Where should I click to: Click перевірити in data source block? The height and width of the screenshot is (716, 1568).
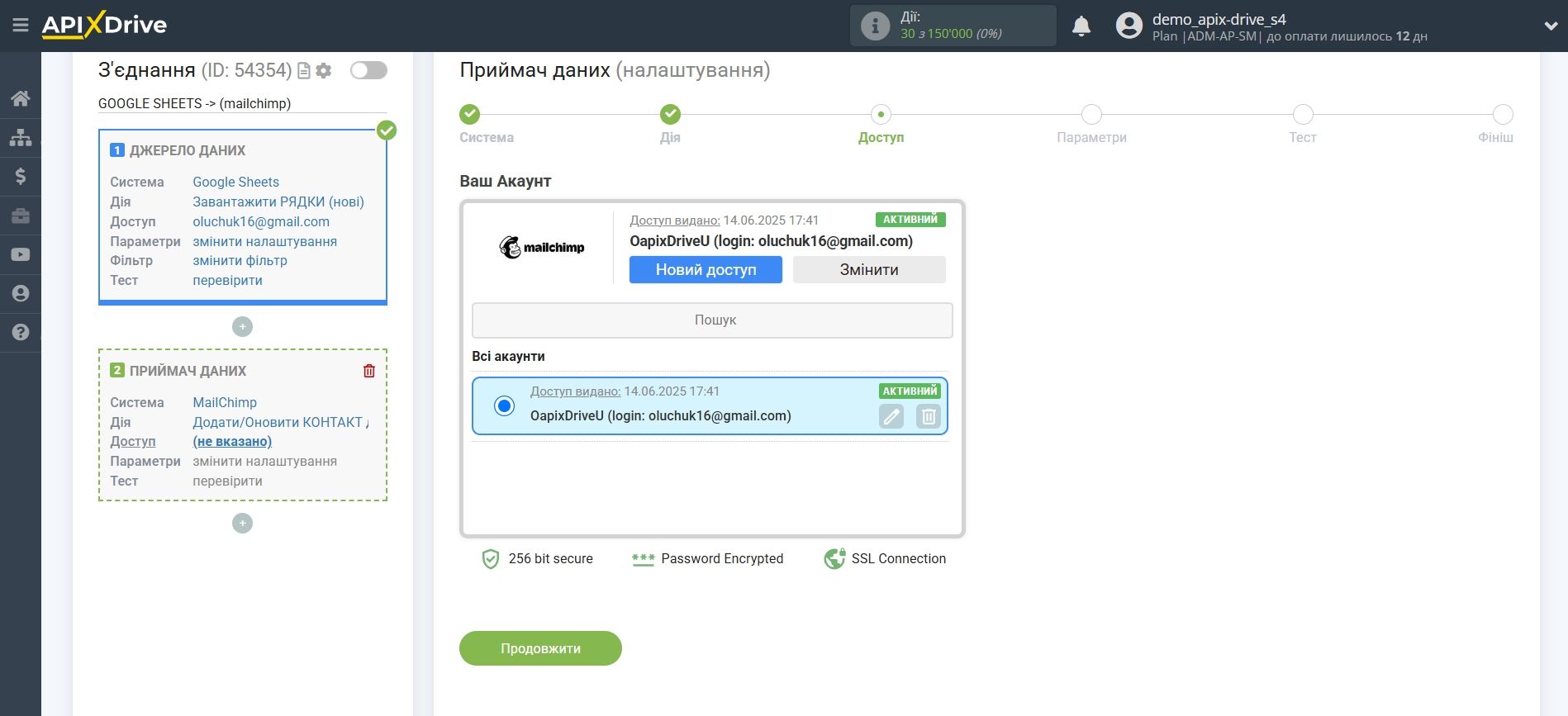[x=227, y=280]
